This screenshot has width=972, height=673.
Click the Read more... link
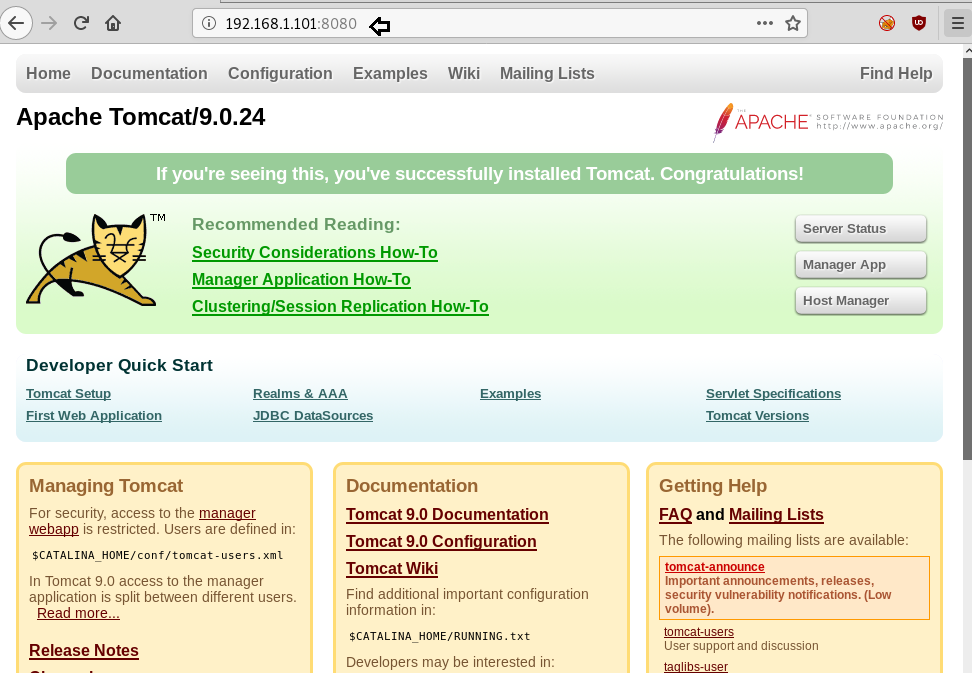coord(78,614)
